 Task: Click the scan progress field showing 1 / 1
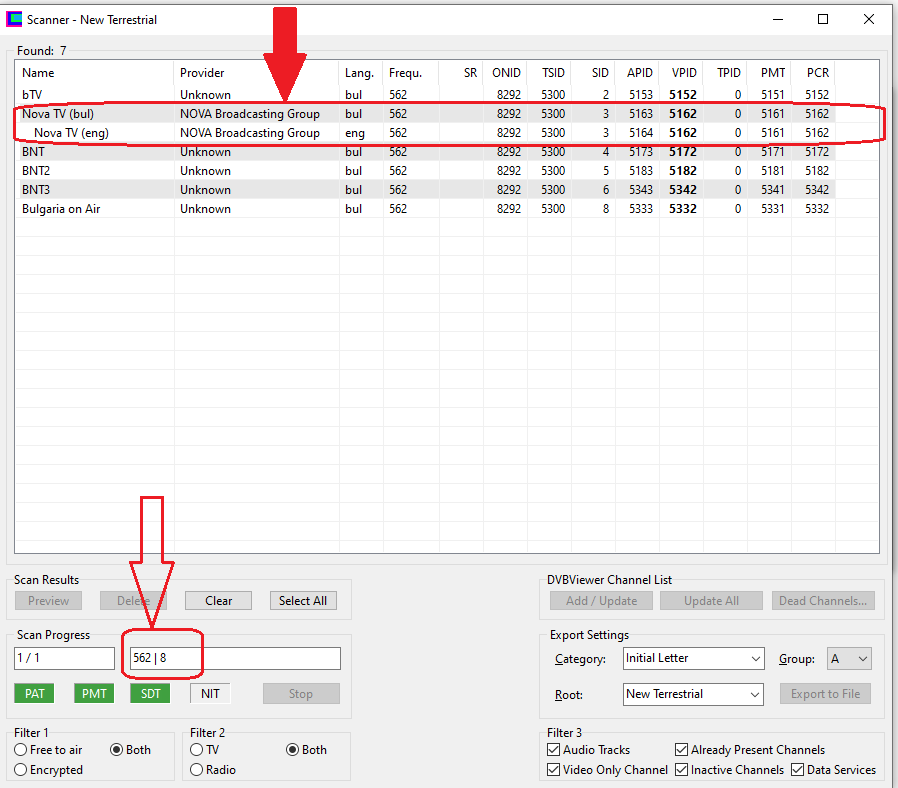pos(64,659)
